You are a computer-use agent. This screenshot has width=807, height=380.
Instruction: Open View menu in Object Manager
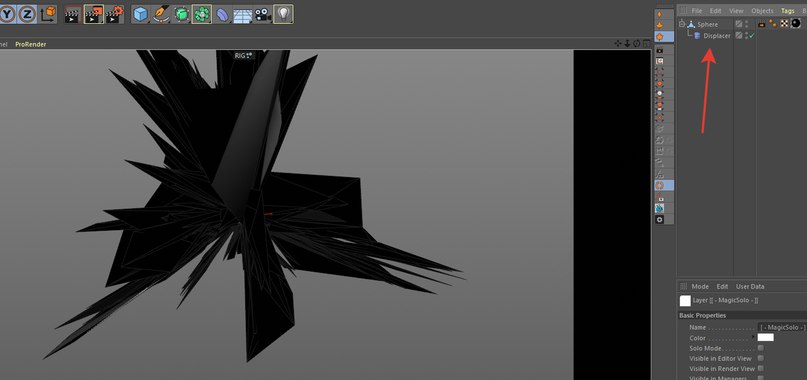(736, 11)
